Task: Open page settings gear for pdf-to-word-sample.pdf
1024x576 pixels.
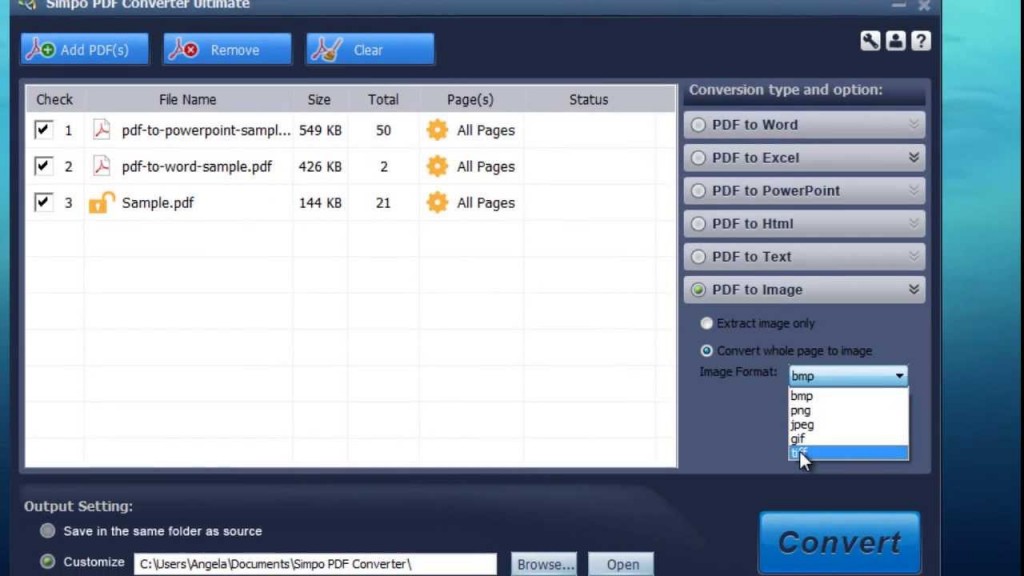Action: (437, 167)
